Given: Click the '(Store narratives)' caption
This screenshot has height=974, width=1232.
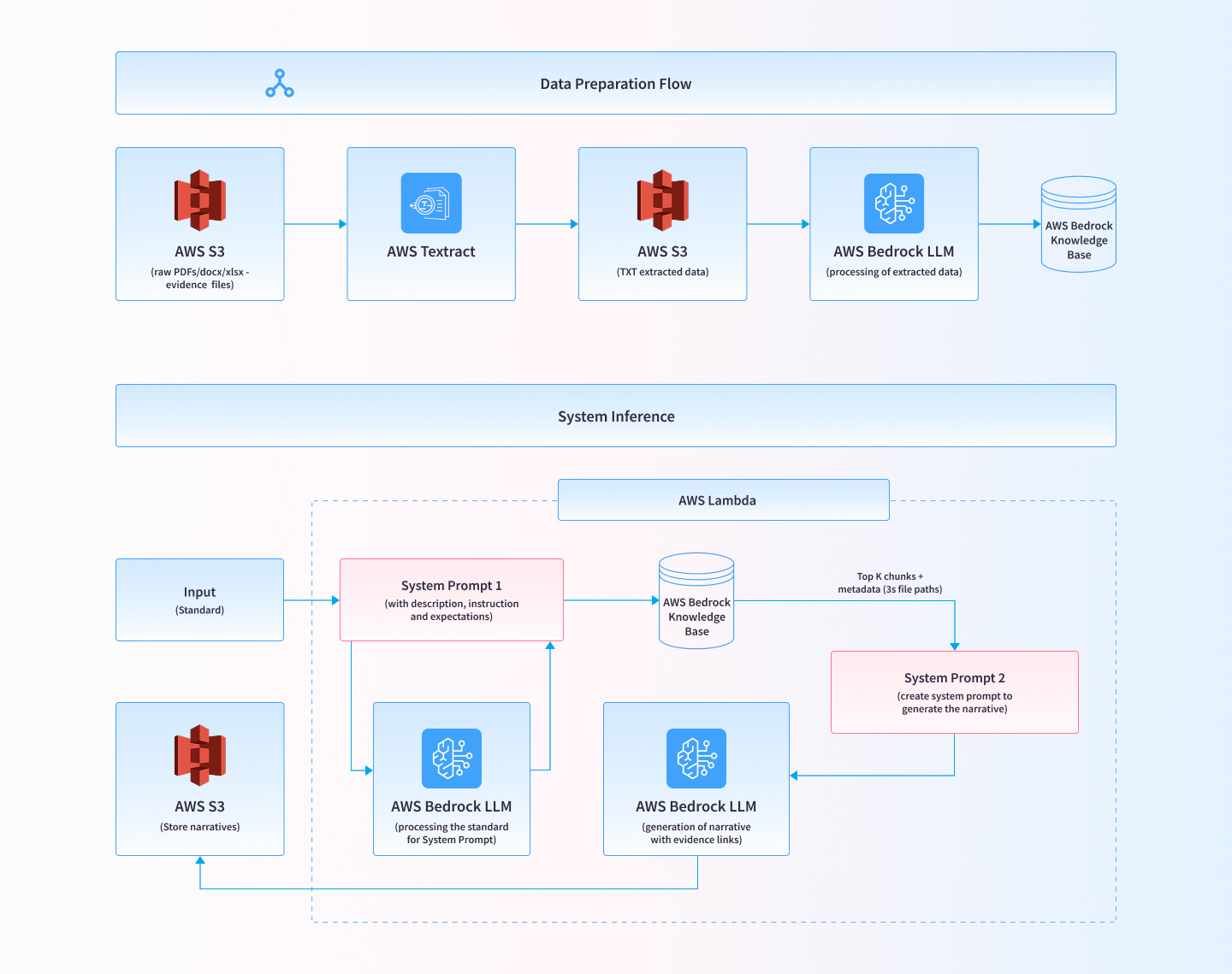Looking at the screenshot, I should pyautogui.click(x=200, y=827).
